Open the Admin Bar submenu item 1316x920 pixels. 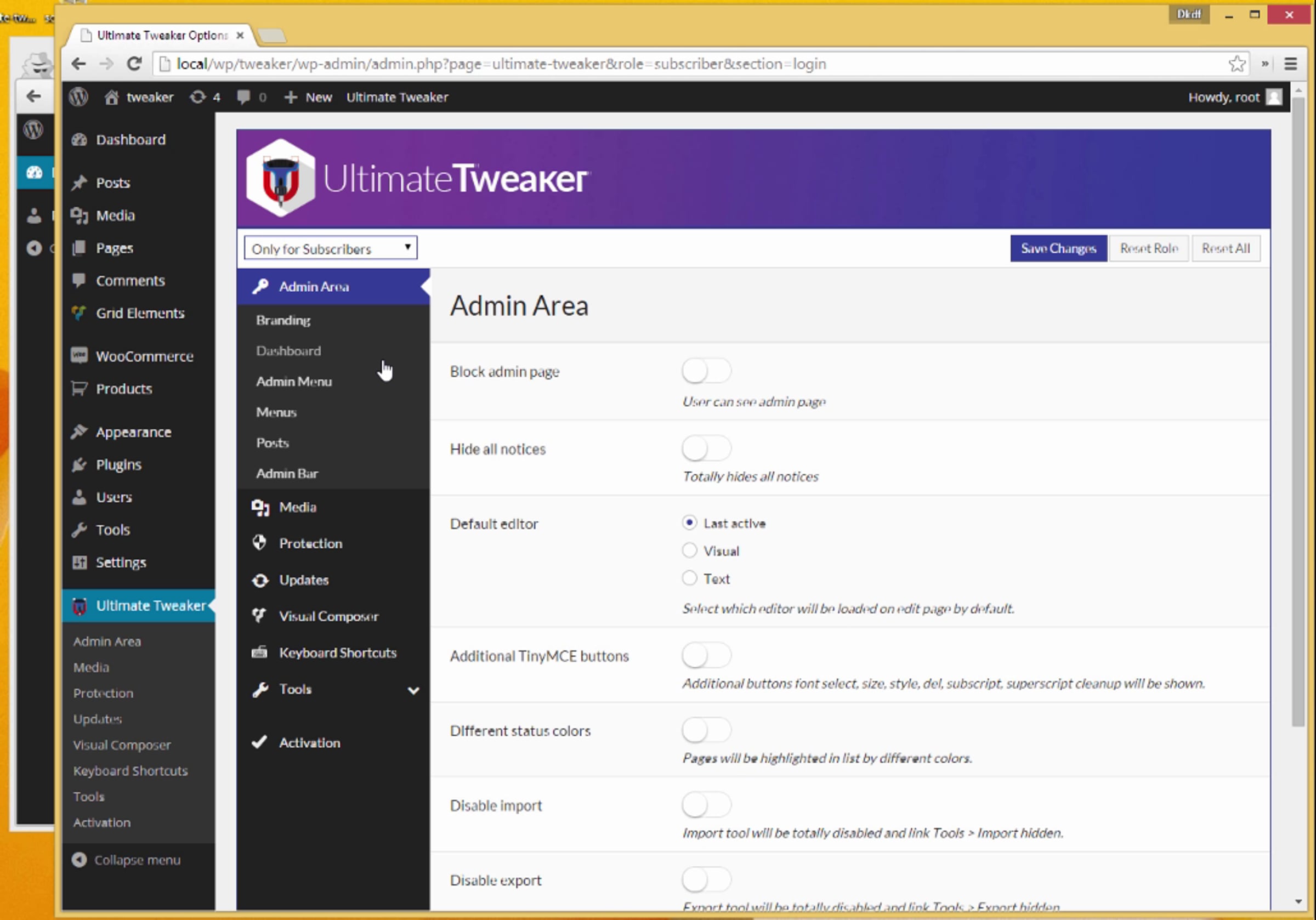pos(287,474)
